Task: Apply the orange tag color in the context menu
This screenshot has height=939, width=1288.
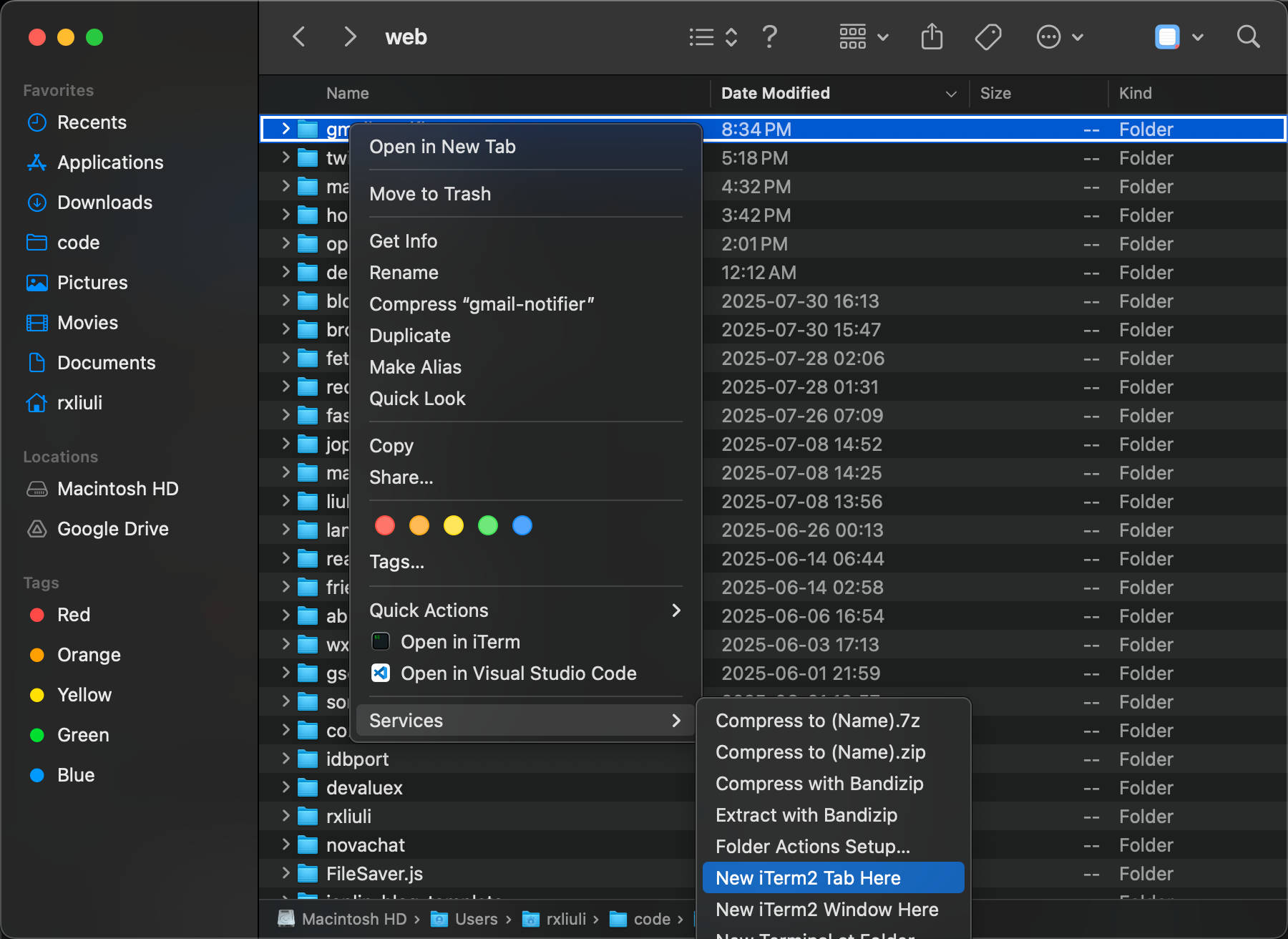Action: click(419, 526)
